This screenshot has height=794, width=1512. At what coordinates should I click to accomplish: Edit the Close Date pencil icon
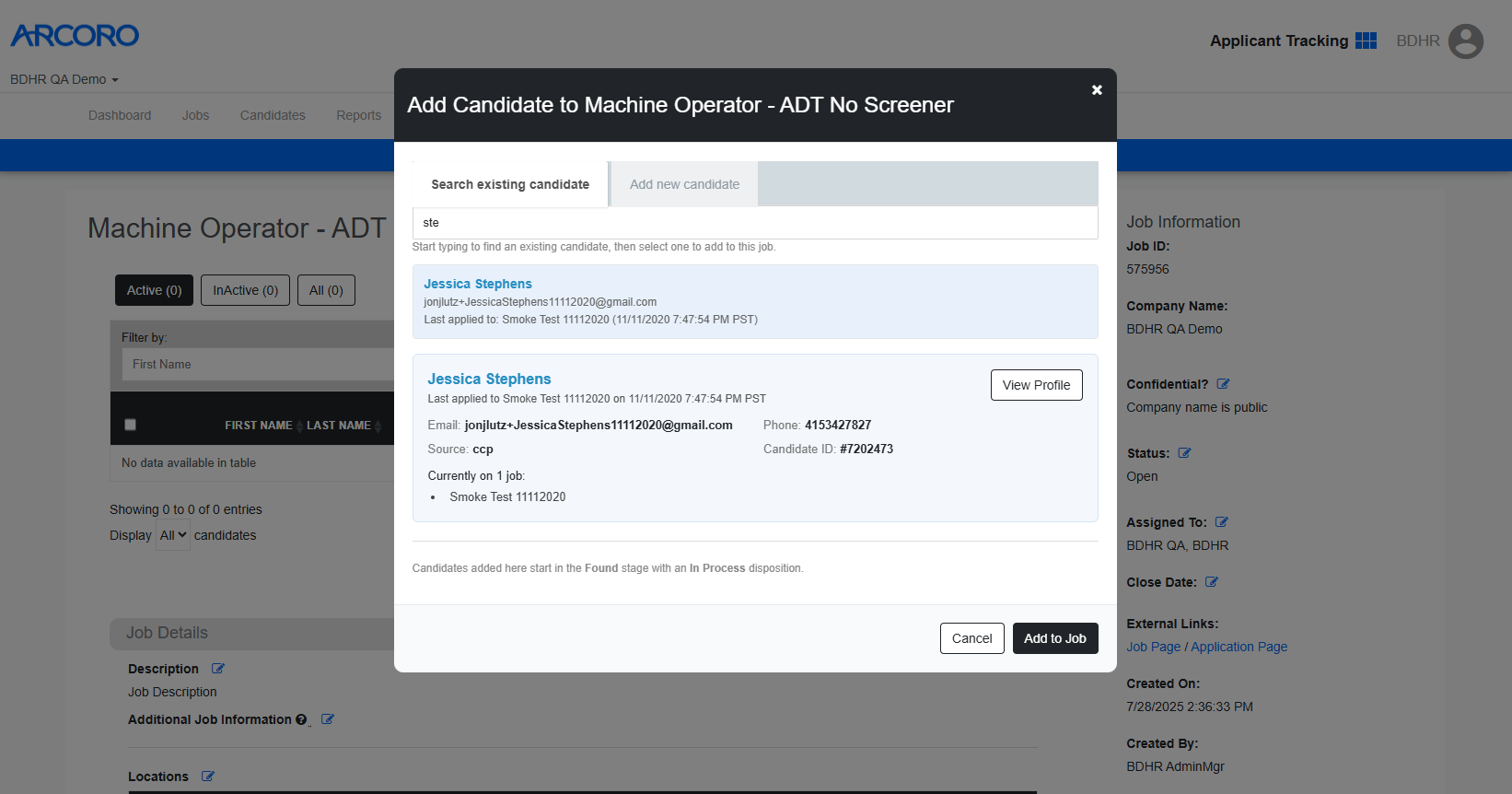pyautogui.click(x=1212, y=582)
